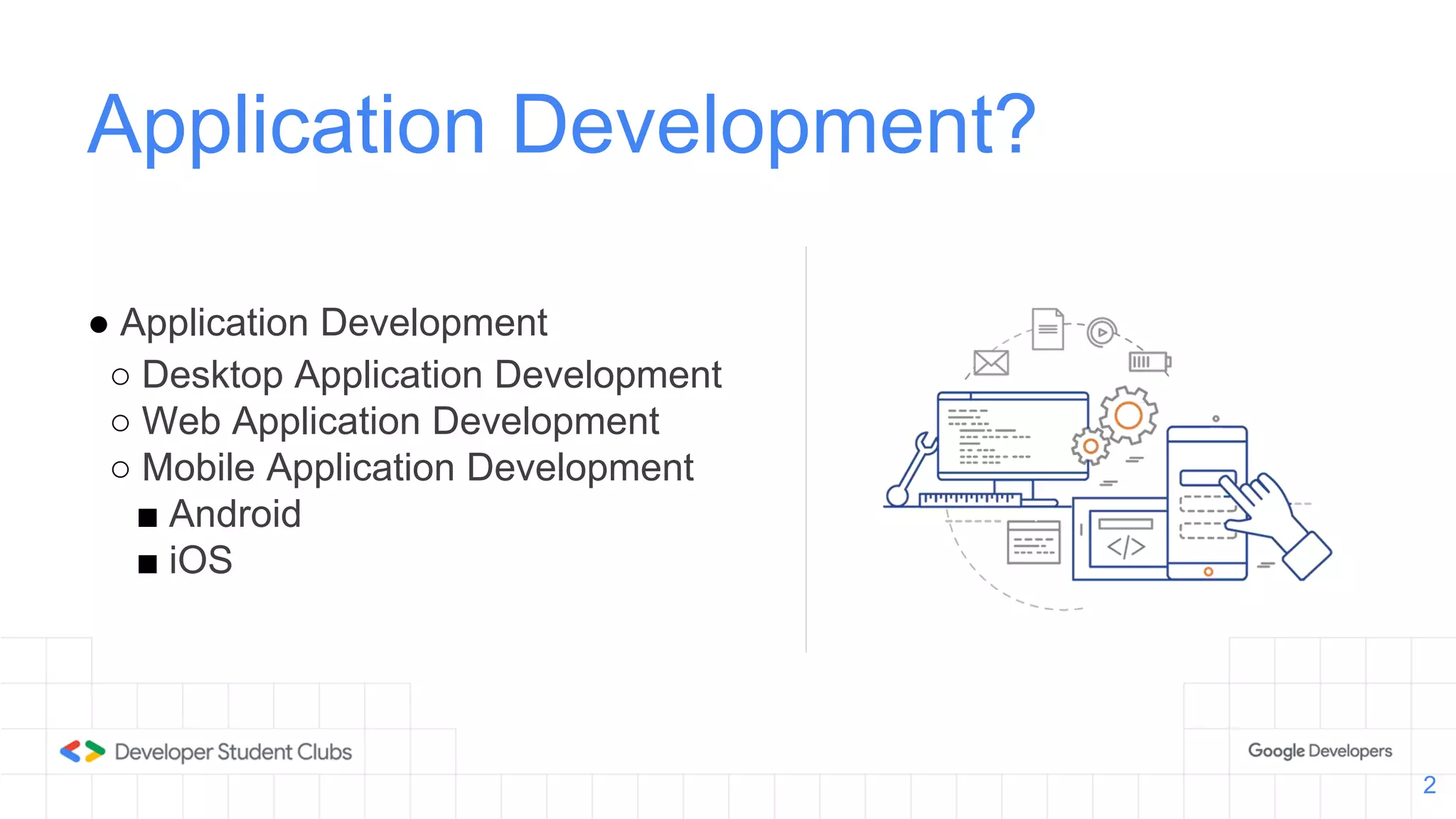Select the Mobile Application Development bullet
Viewport: 1456px width, 819px height.
(417, 468)
